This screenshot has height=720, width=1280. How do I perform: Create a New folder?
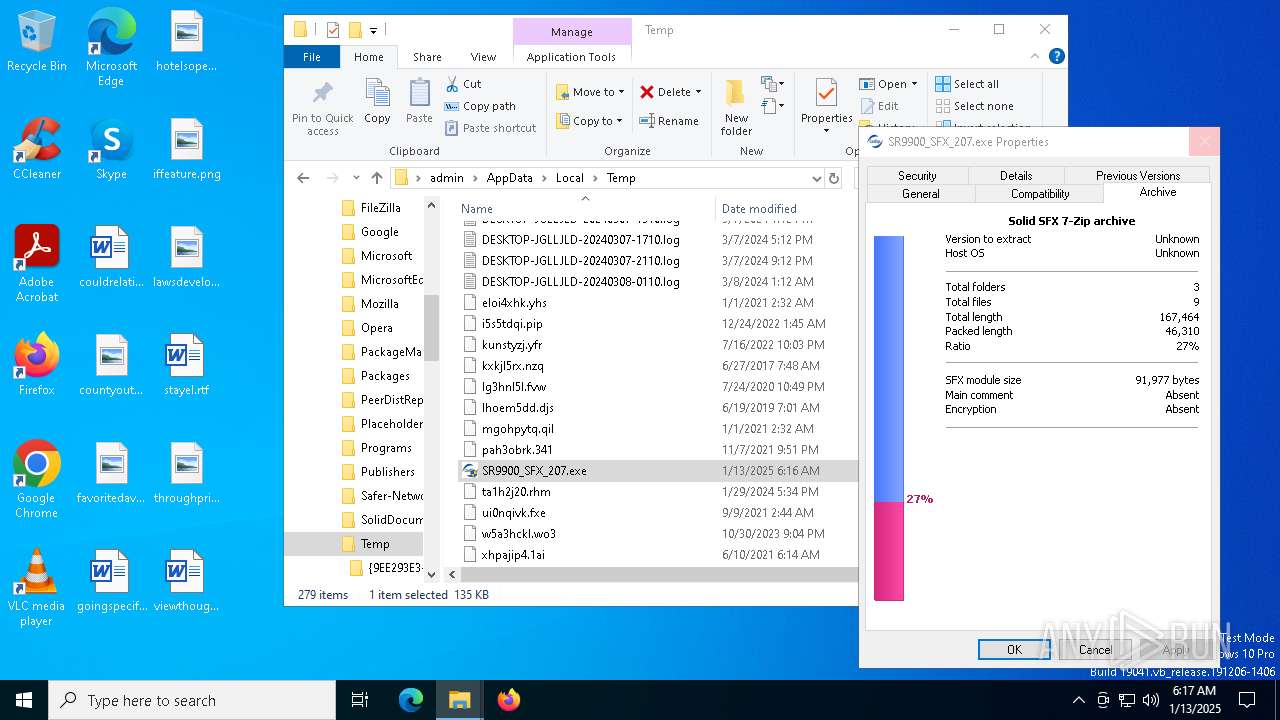point(736,108)
